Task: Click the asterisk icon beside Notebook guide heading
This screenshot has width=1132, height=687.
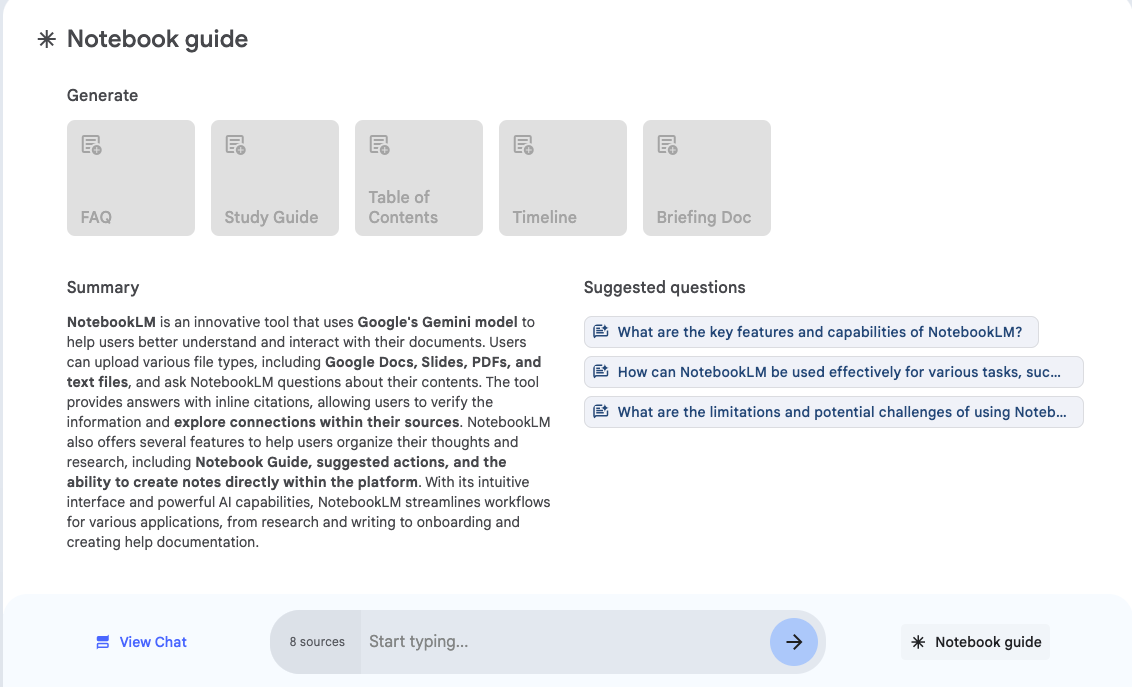Action: coord(47,39)
